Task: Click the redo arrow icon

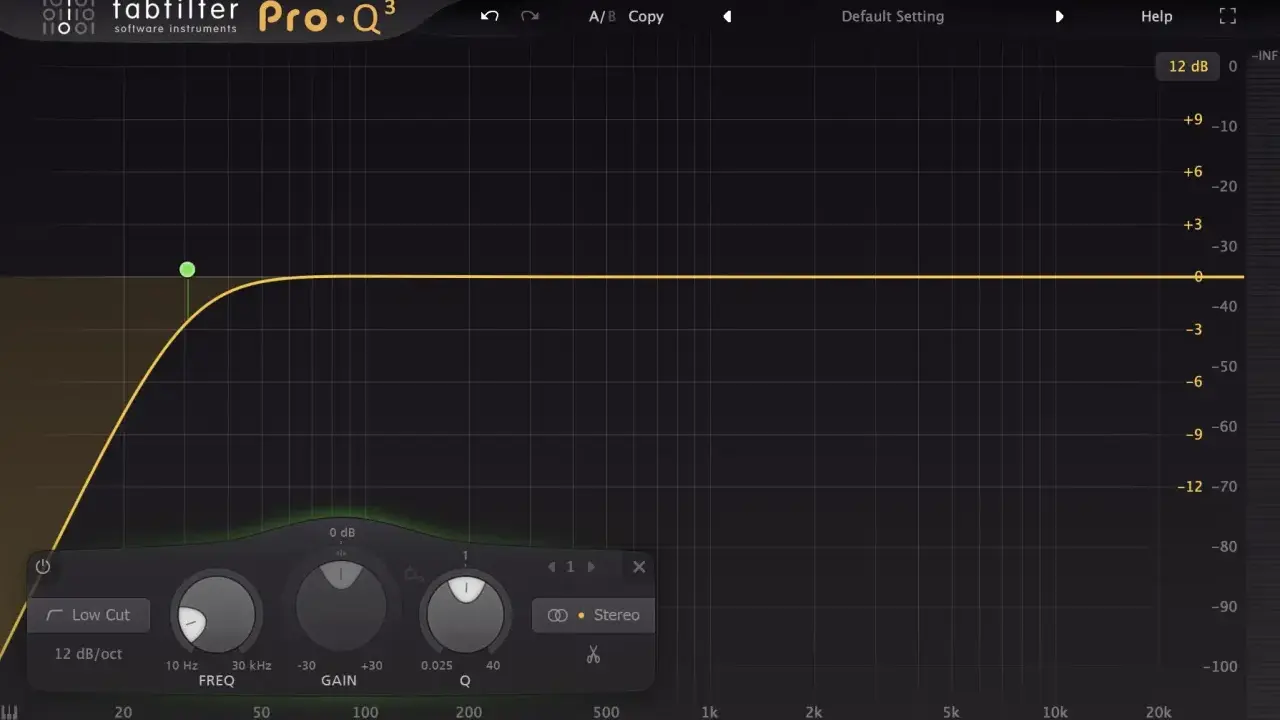Action: [x=530, y=16]
